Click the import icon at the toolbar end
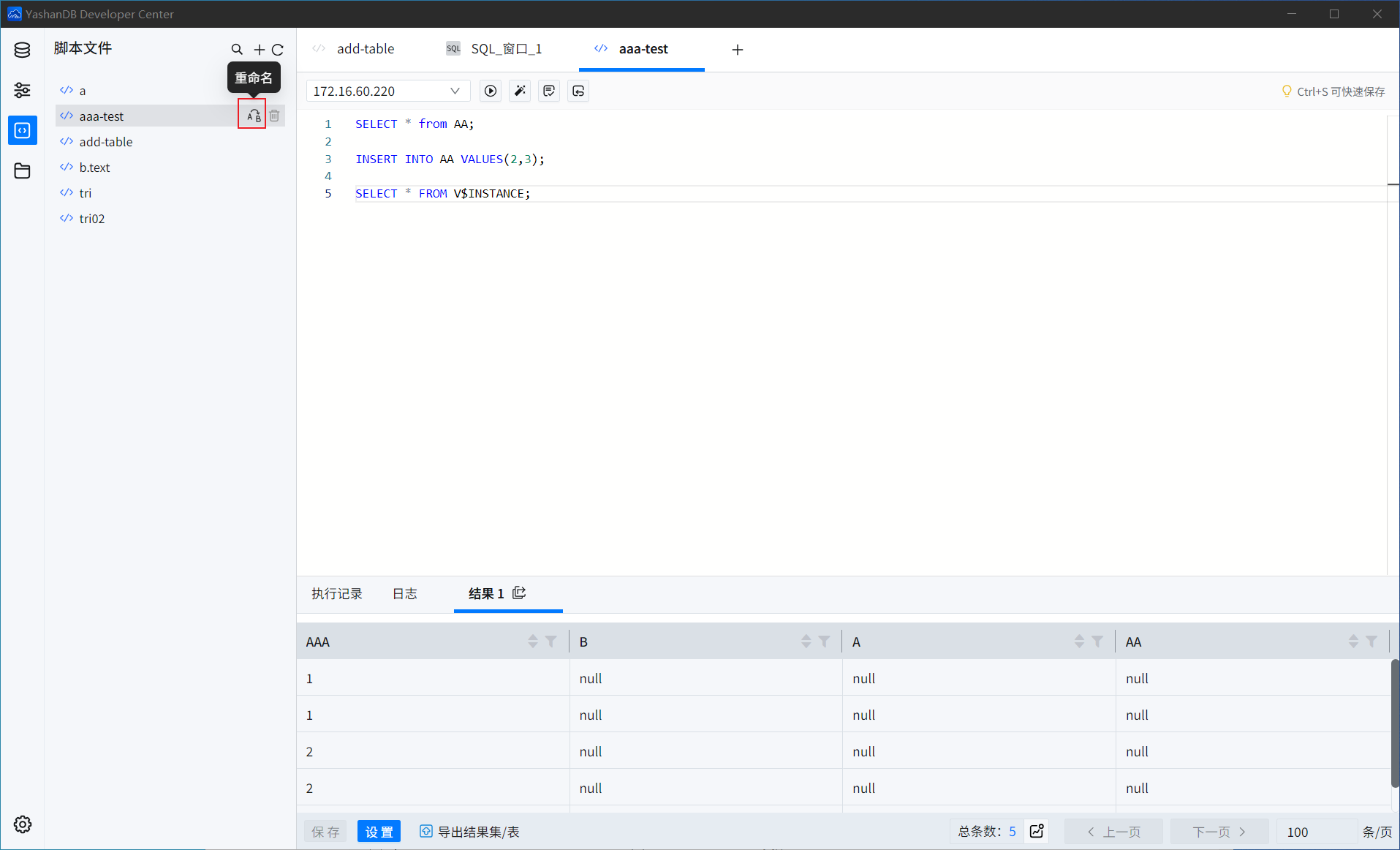The image size is (1400, 850). tap(578, 91)
